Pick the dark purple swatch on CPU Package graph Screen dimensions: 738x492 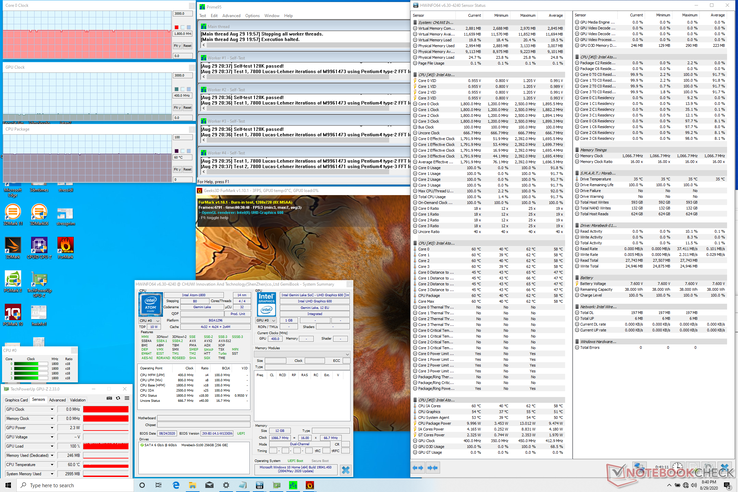[176, 151]
